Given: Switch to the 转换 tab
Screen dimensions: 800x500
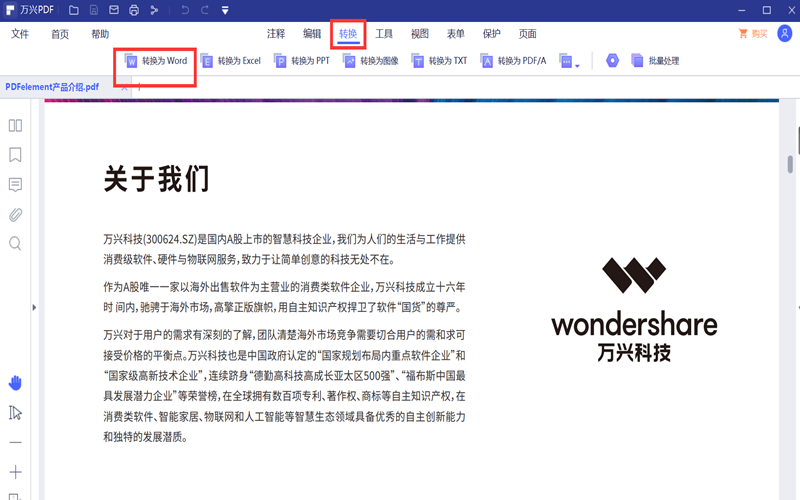Looking at the screenshot, I should [x=348, y=34].
